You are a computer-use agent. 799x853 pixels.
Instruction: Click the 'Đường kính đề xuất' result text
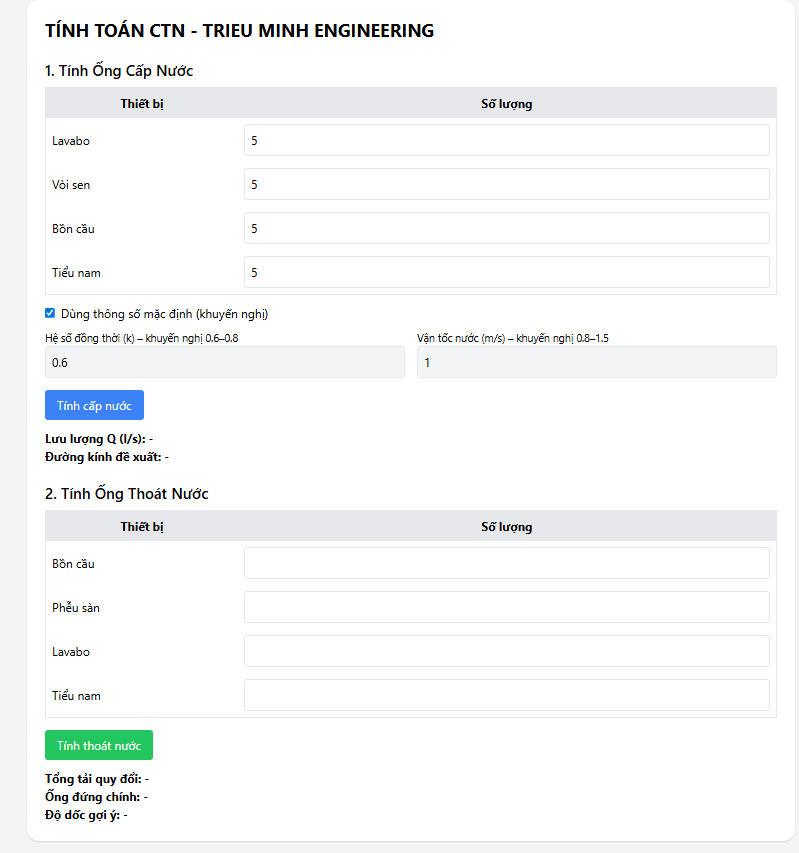pos(107,457)
